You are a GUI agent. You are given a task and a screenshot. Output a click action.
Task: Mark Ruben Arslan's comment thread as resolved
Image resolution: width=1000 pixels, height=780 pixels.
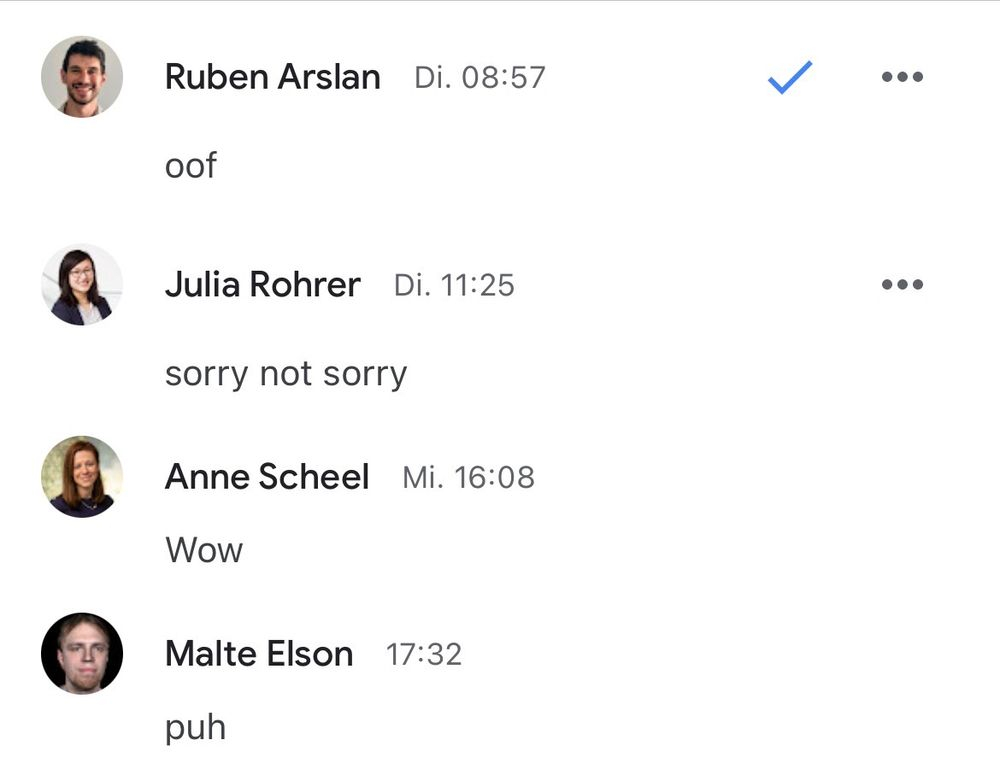click(x=789, y=77)
